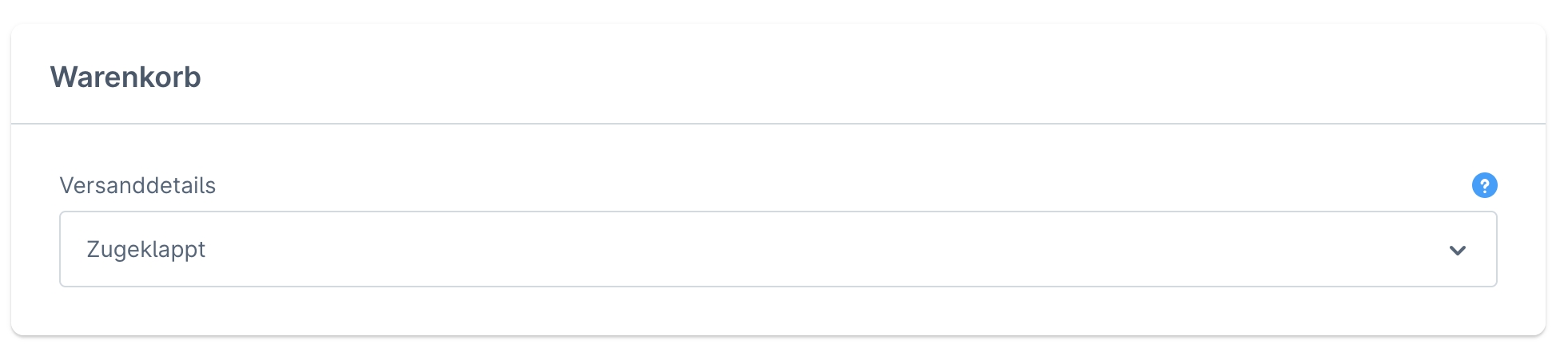1568x356 pixels.
Task: Open the Versanddetails dropdown
Action: pyautogui.click(x=778, y=249)
